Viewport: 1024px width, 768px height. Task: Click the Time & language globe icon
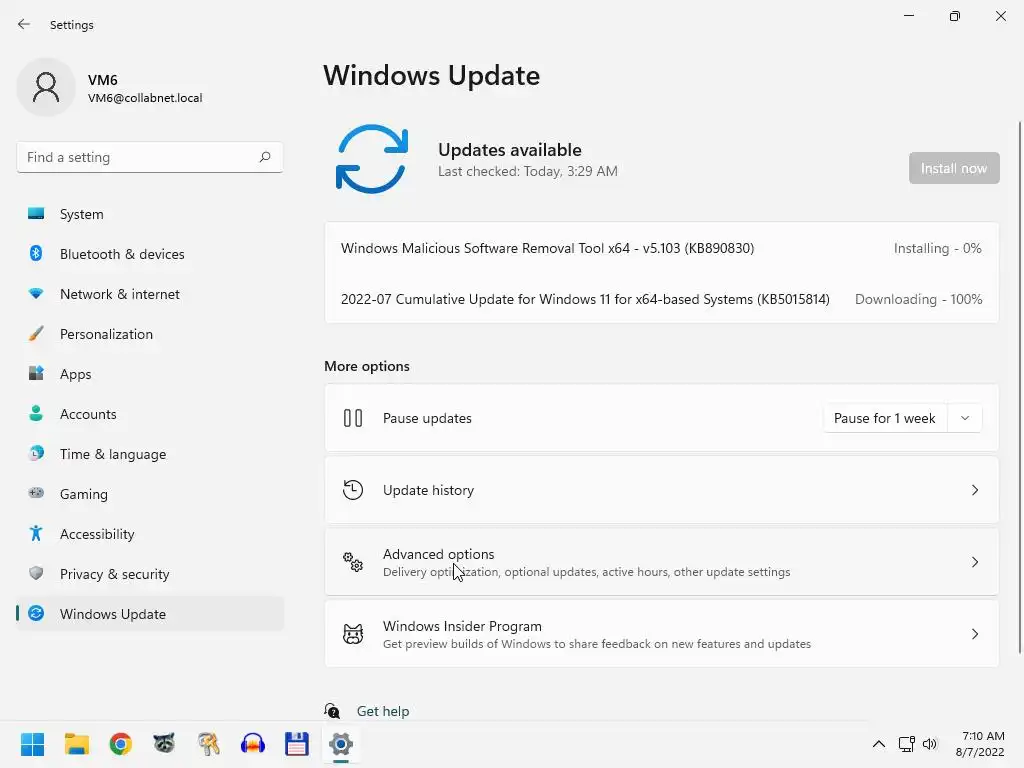(x=36, y=453)
